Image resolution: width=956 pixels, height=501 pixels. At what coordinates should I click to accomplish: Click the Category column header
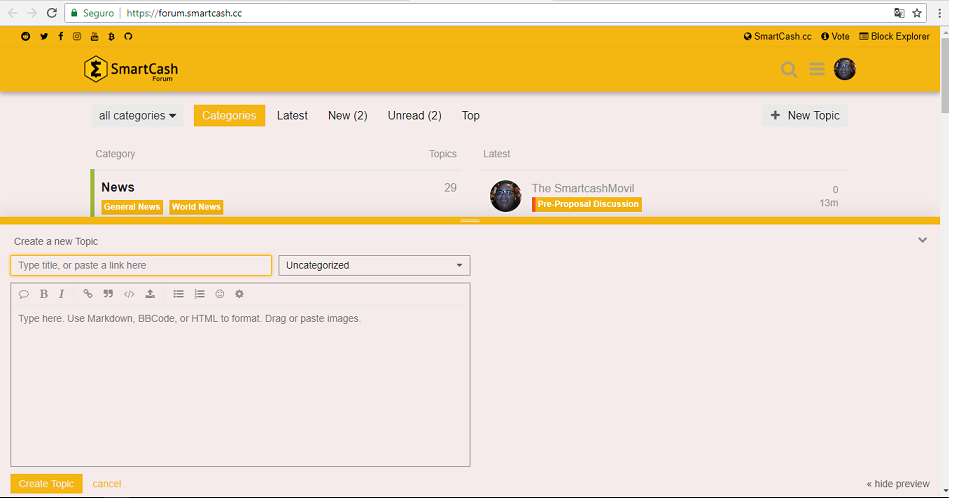(115, 154)
